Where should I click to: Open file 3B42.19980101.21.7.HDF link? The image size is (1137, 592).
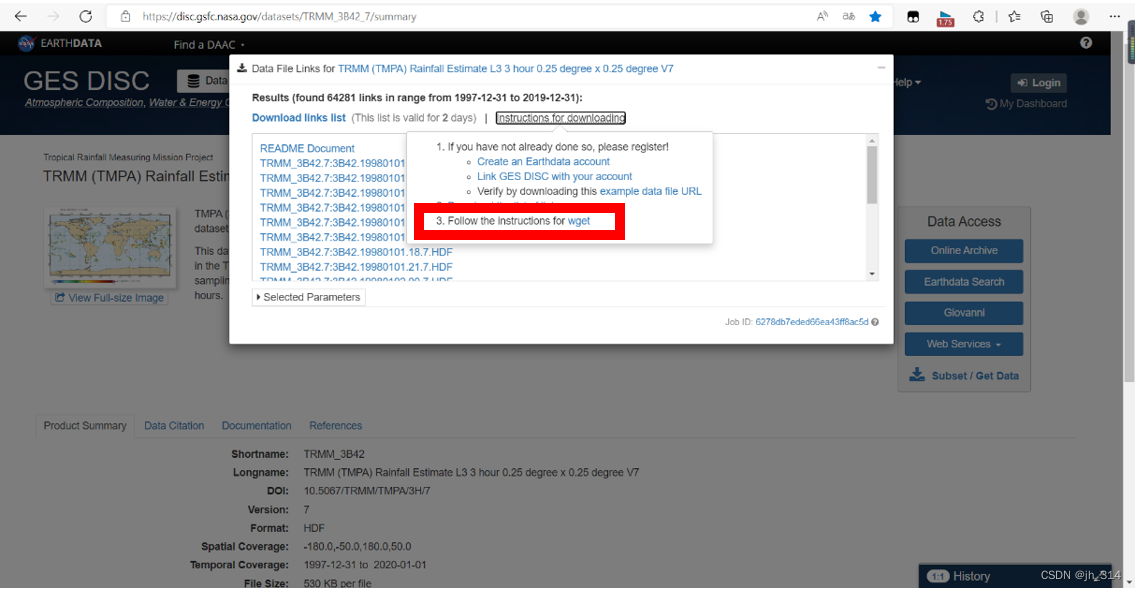[x=356, y=267]
